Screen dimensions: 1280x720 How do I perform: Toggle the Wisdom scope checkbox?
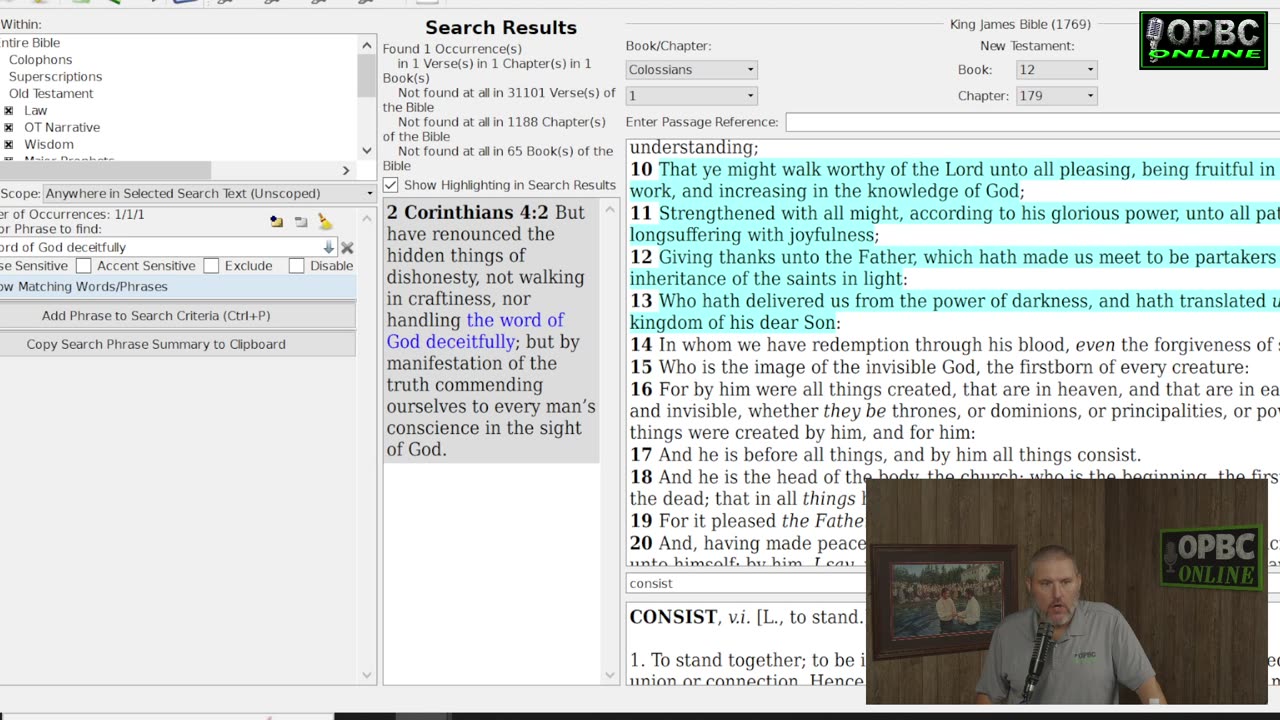[x=9, y=145]
